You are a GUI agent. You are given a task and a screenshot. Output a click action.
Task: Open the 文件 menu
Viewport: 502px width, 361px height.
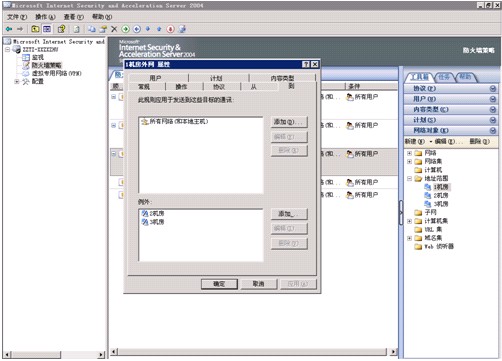pyautogui.click(x=17, y=17)
